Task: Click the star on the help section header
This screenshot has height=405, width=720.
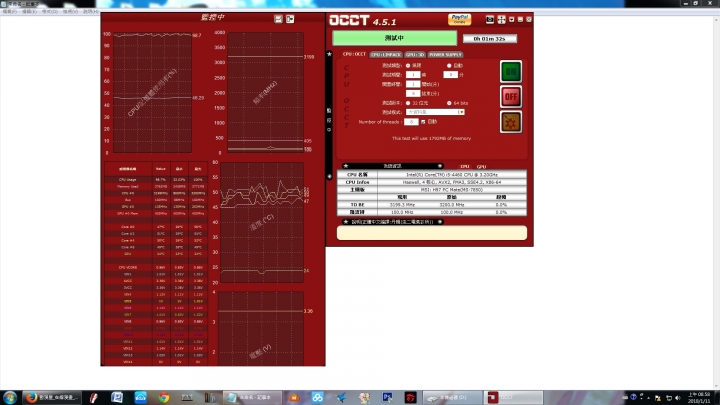Action: [x=346, y=222]
